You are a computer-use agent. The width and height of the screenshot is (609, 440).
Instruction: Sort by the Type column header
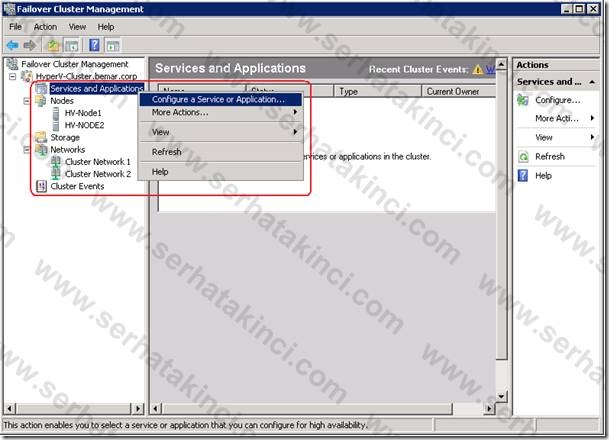click(378, 91)
